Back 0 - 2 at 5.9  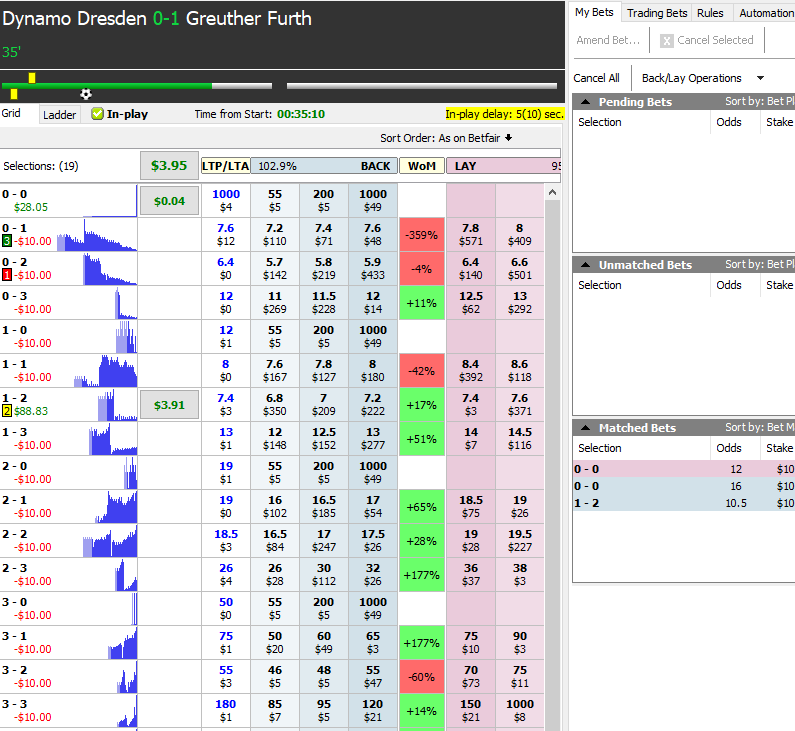click(373, 269)
